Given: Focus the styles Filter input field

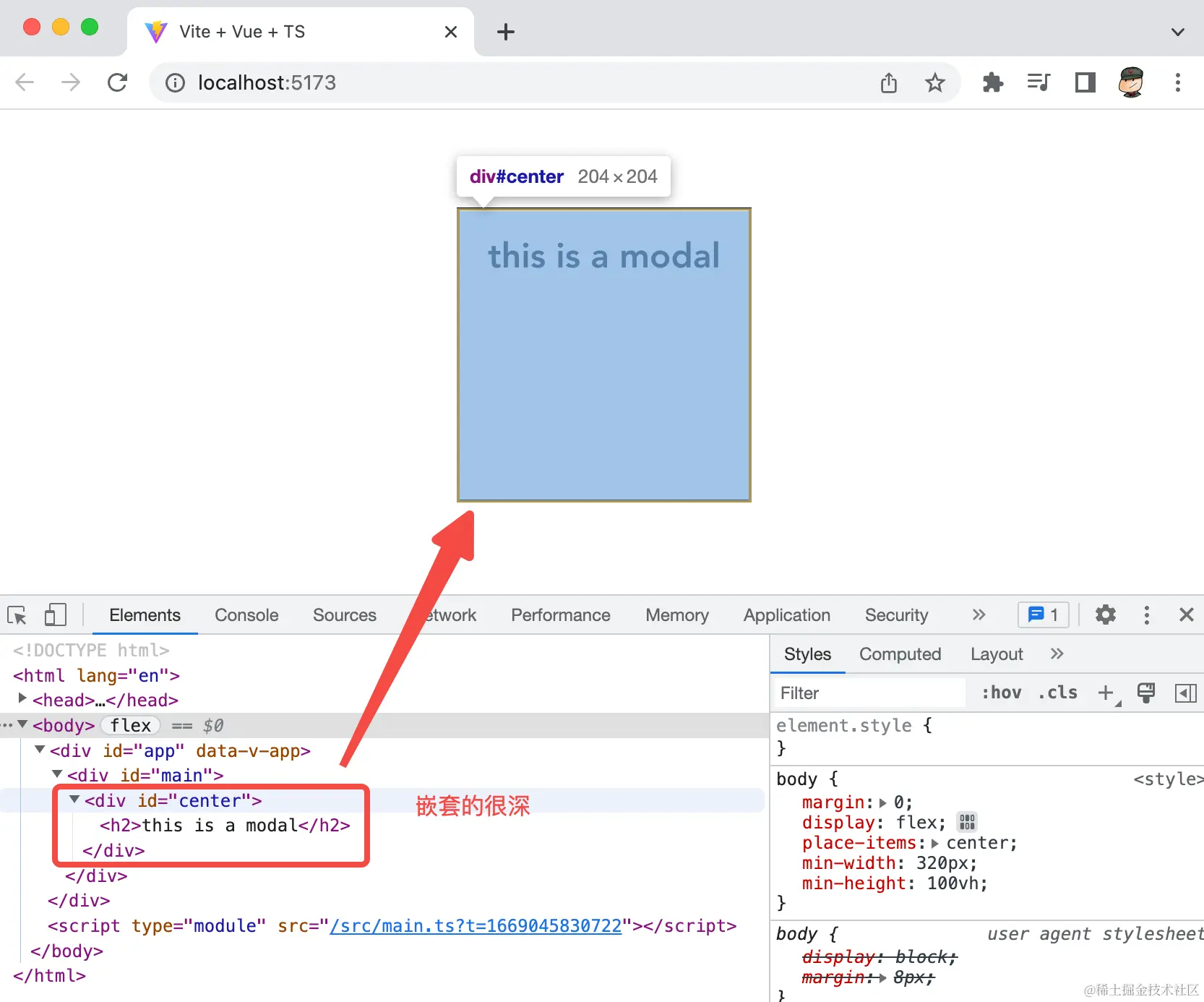Looking at the screenshot, I should pyautogui.click(x=870, y=693).
